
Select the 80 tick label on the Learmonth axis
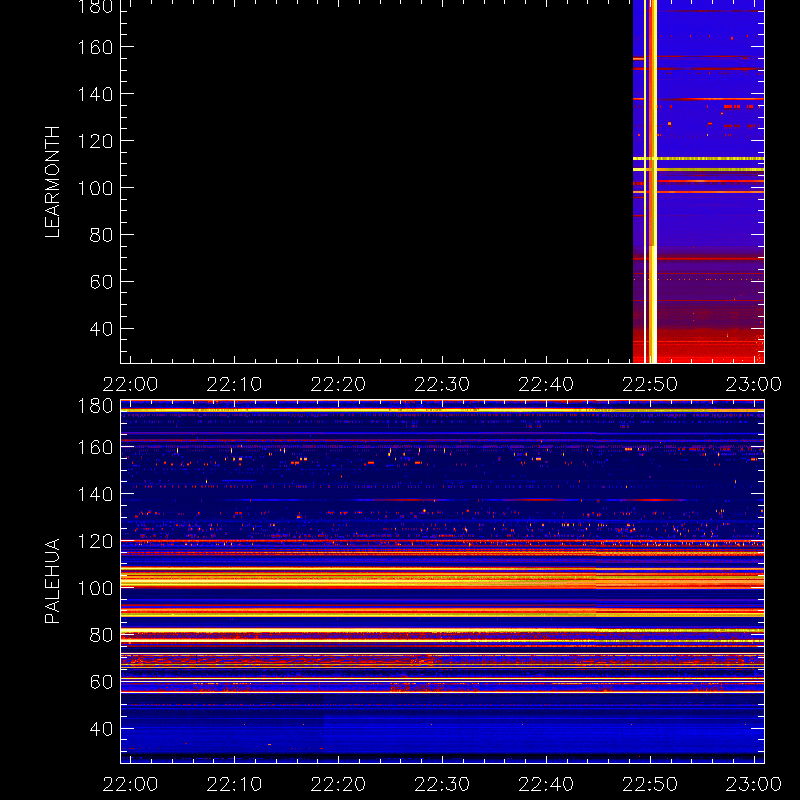[x=101, y=235]
